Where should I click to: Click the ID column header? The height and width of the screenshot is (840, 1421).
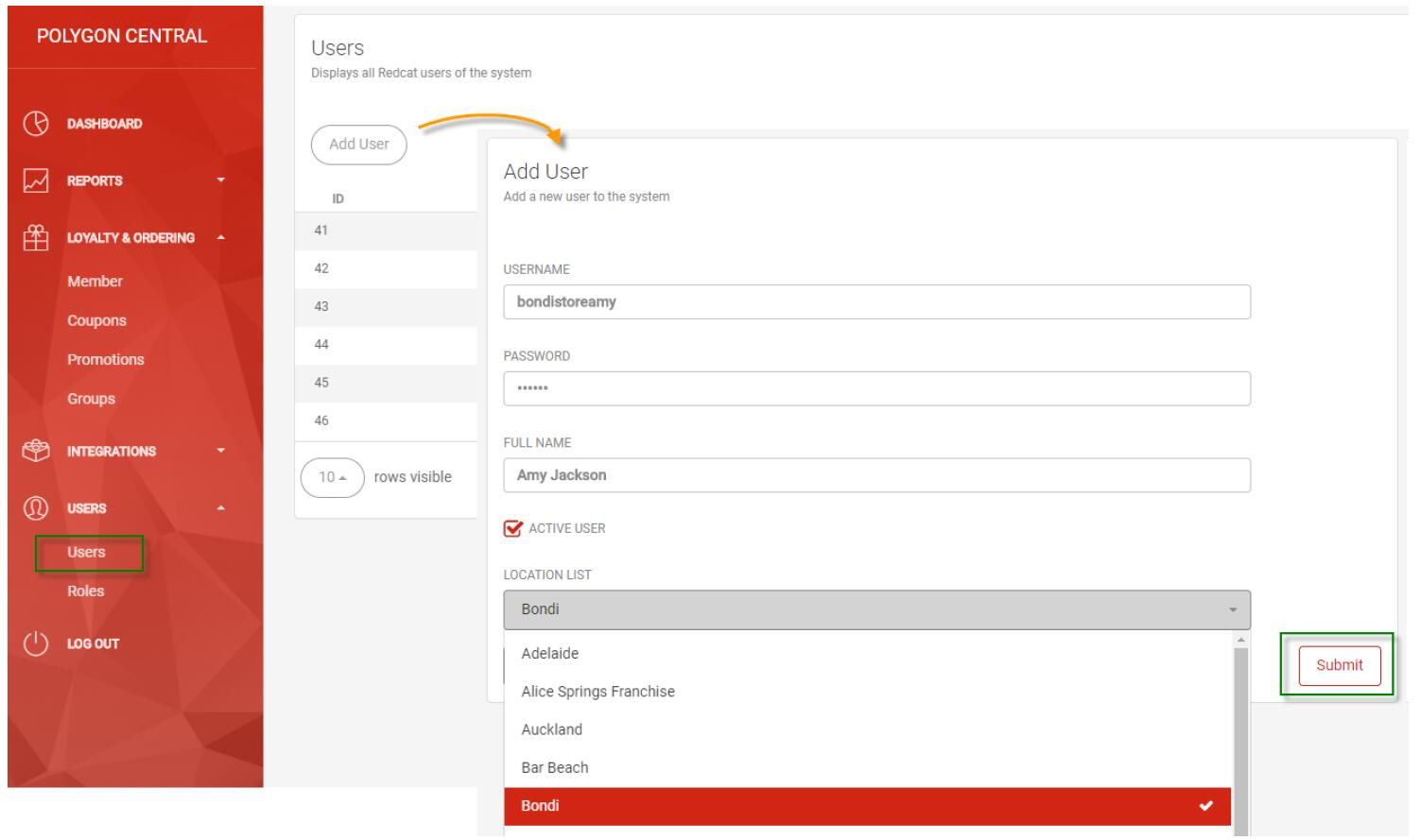tap(338, 199)
